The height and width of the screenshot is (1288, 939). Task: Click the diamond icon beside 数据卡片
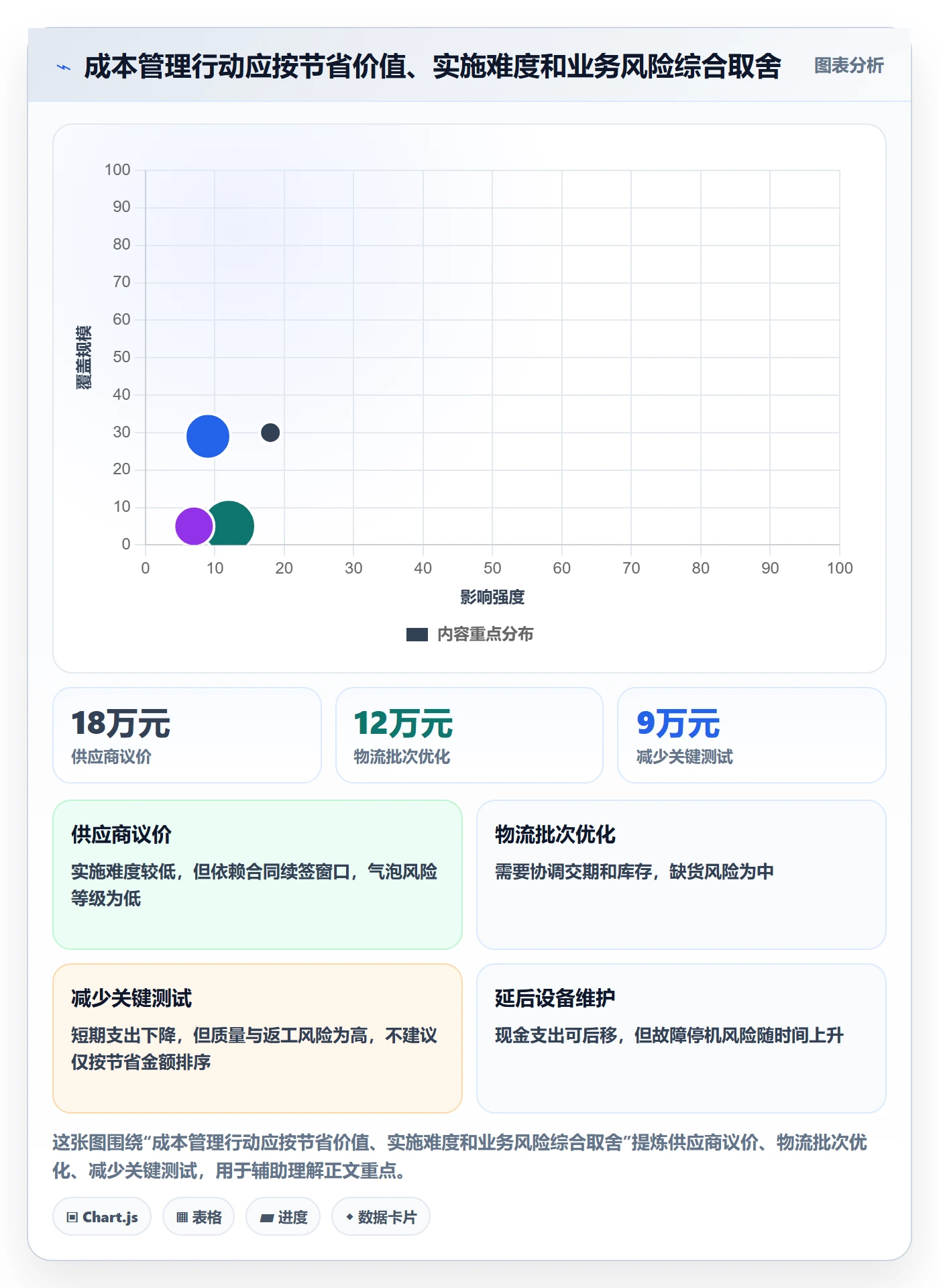pos(349,1217)
